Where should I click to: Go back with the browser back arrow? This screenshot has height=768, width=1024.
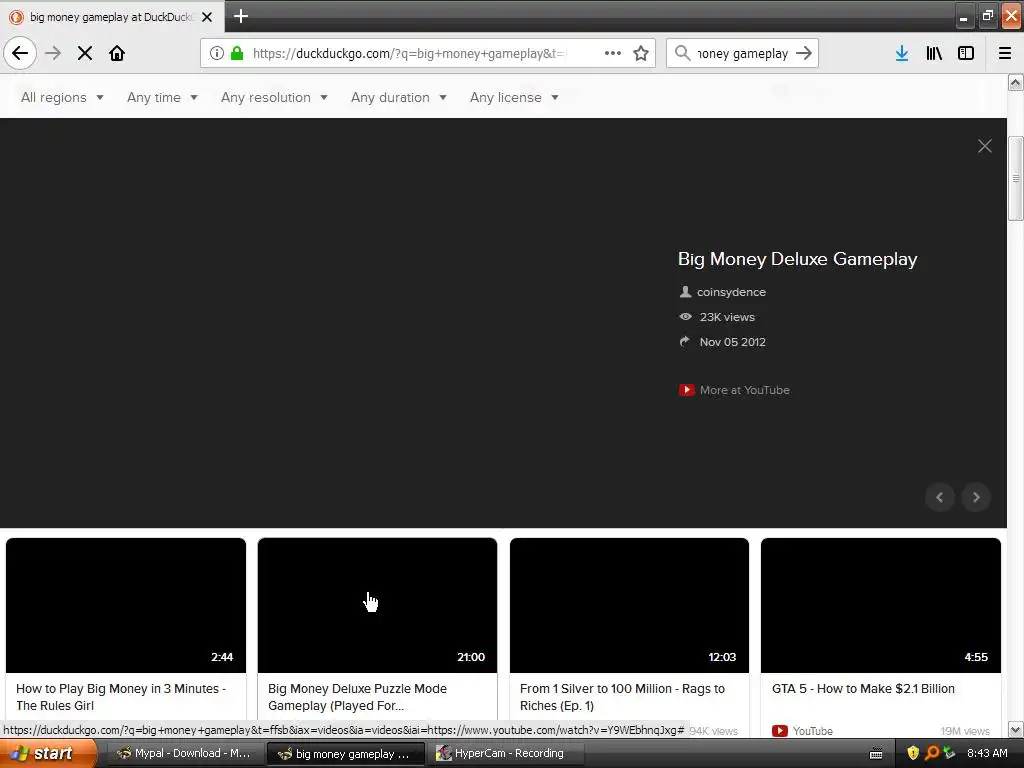point(20,53)
